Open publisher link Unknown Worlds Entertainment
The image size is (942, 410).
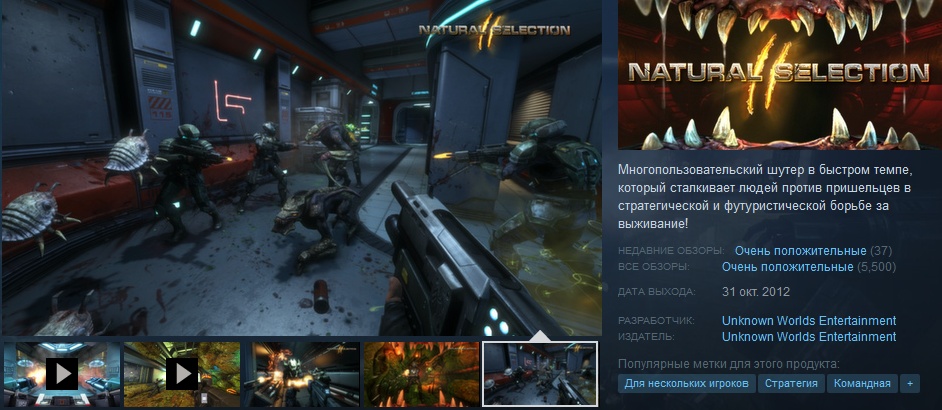(x=809, y=337)
